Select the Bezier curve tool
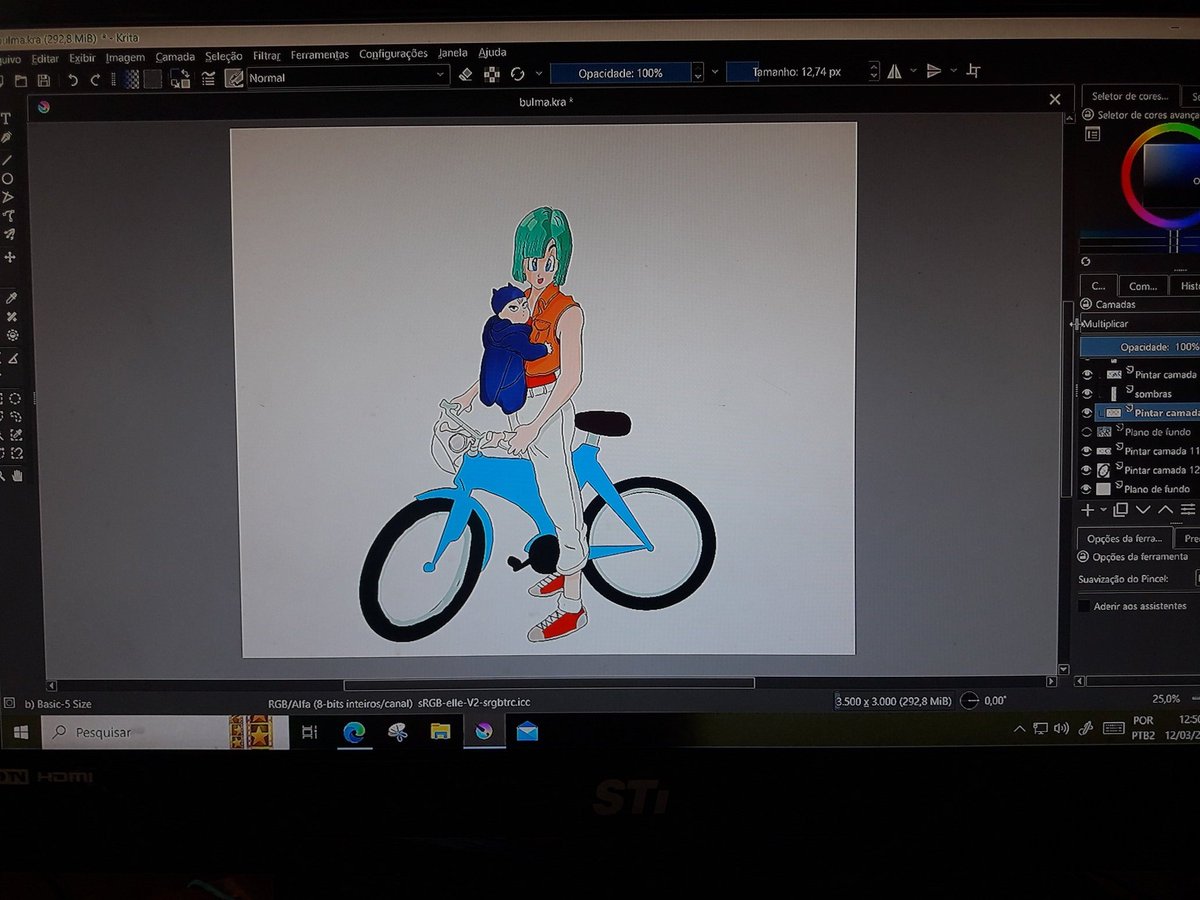Image resolution: width=1200 pixels, height=900 pixels. coord(8,216)
